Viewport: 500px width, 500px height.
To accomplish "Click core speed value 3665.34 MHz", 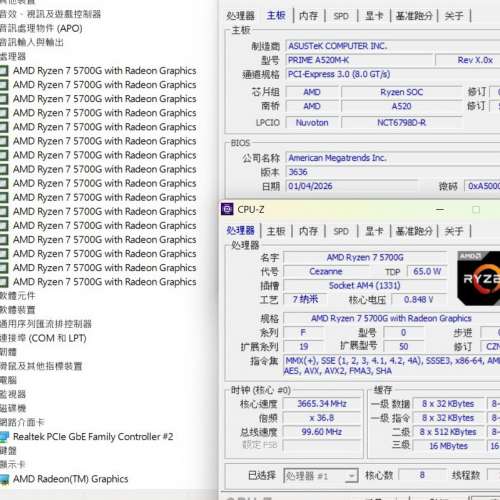I will (322, 404).
